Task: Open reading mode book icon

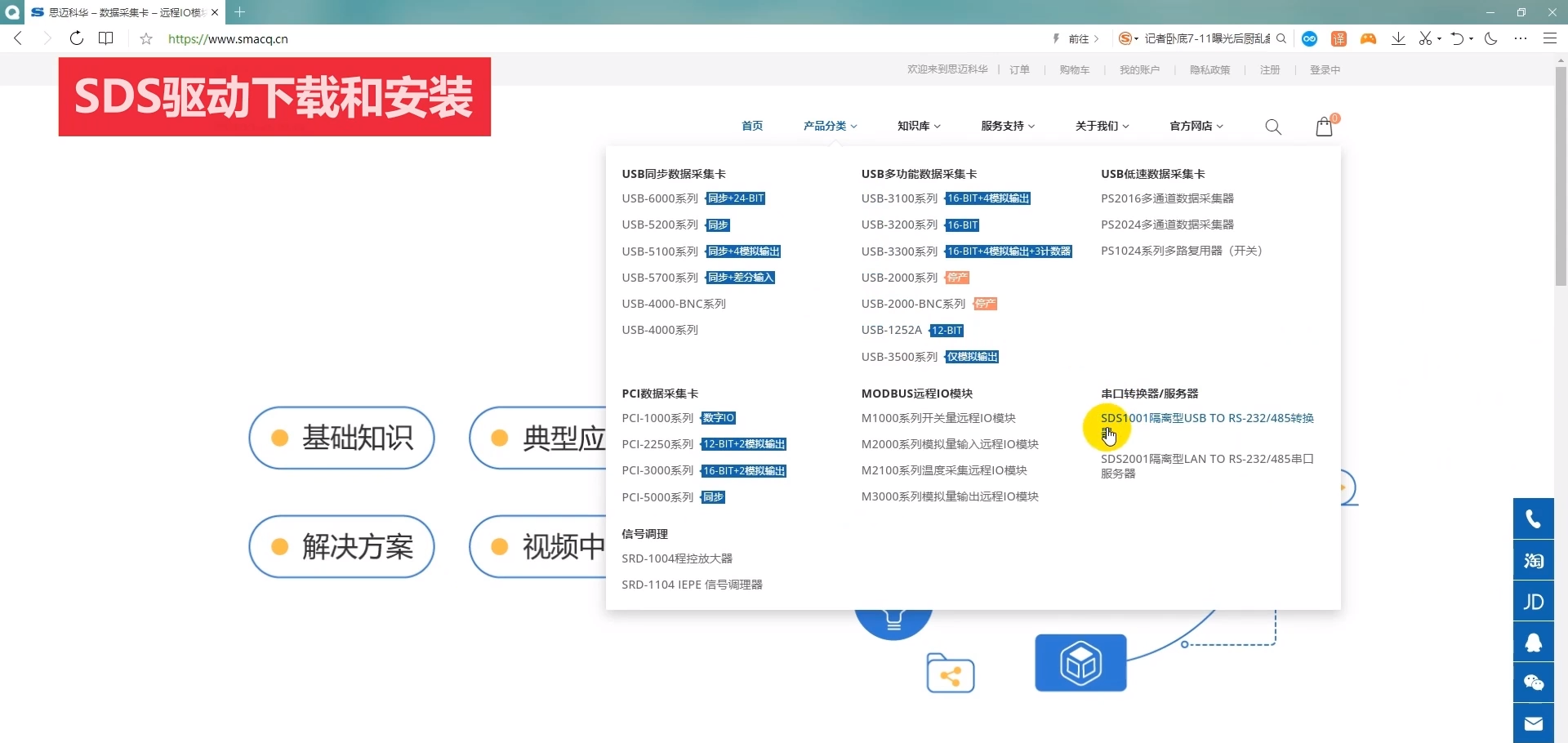Action: pos(105,38)
